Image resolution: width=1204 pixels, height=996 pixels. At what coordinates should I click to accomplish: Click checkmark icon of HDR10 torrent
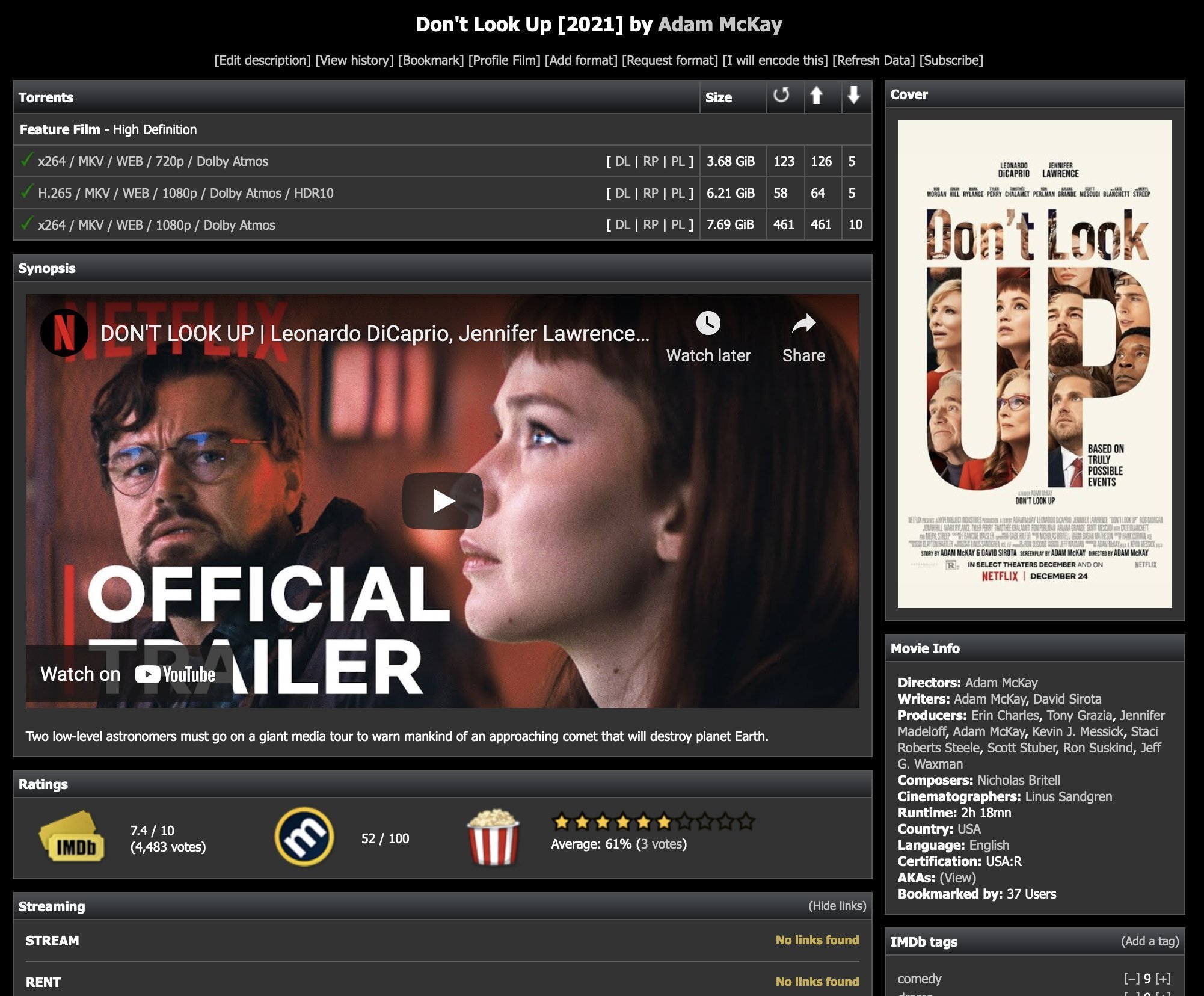tap(26, 191)
